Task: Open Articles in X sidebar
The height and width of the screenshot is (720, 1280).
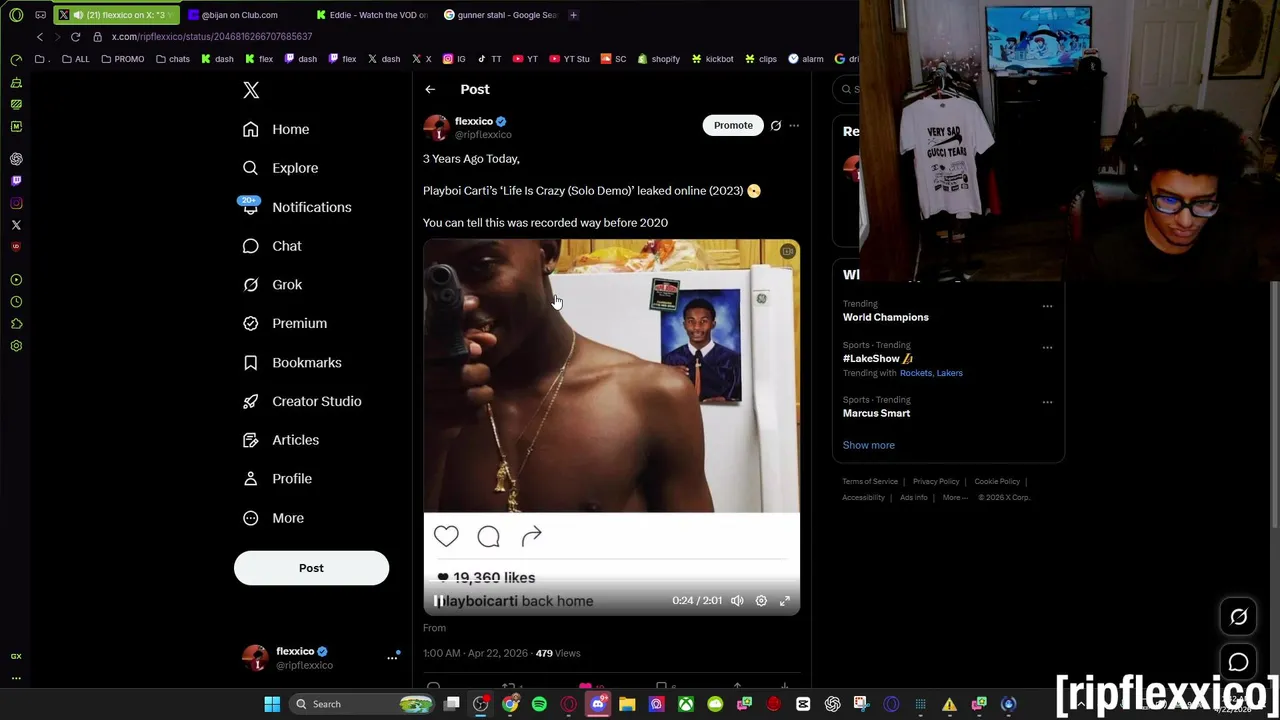Action: [x=281, y=440]
